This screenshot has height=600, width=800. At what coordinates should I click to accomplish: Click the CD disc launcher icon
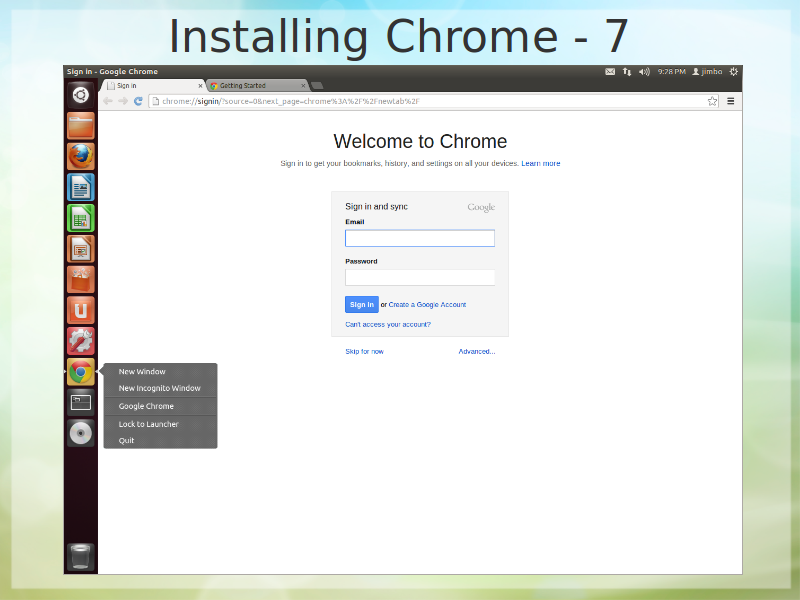click(81, 433)
